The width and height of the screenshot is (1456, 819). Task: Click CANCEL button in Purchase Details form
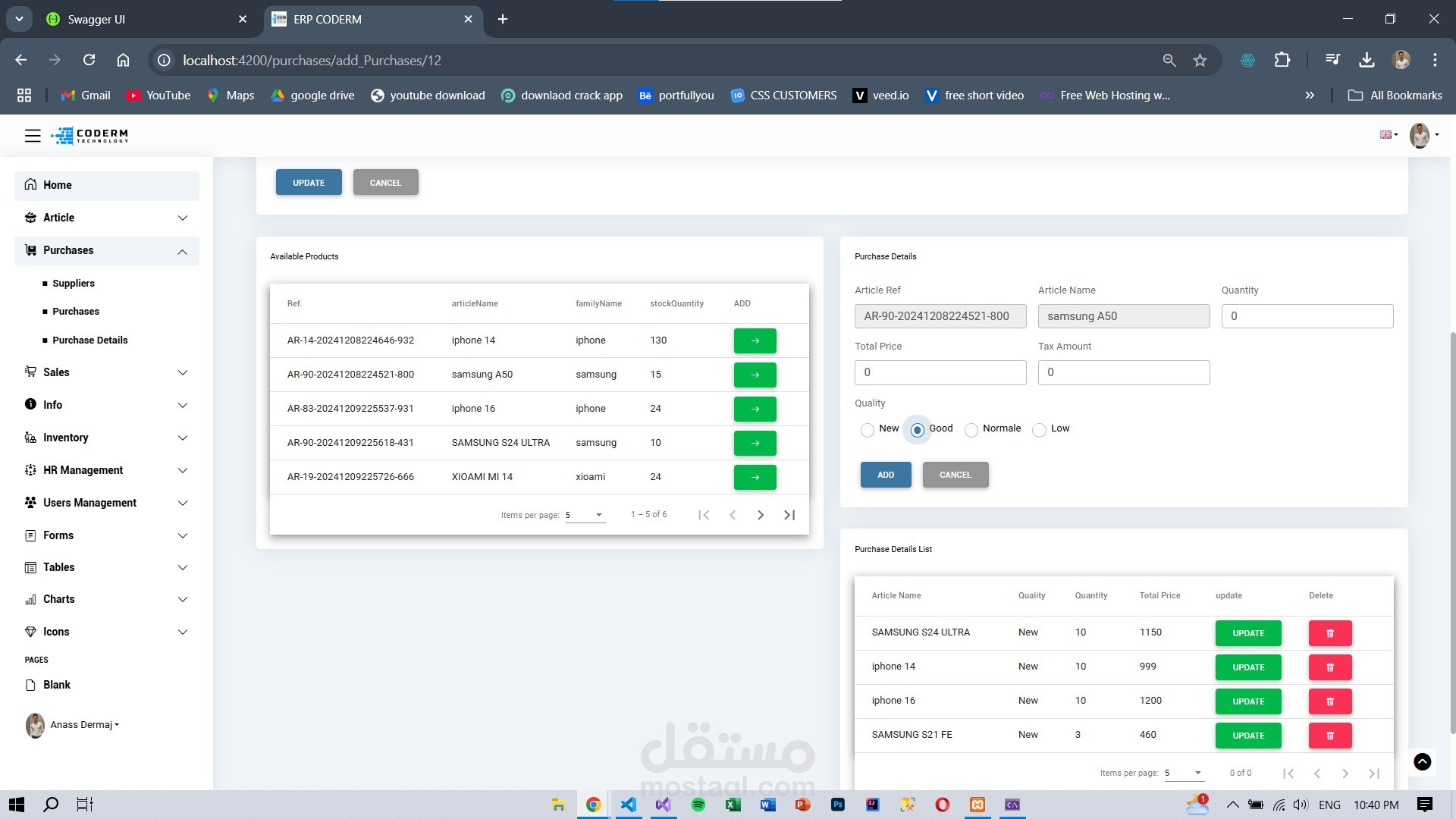[x=955, y=475]
